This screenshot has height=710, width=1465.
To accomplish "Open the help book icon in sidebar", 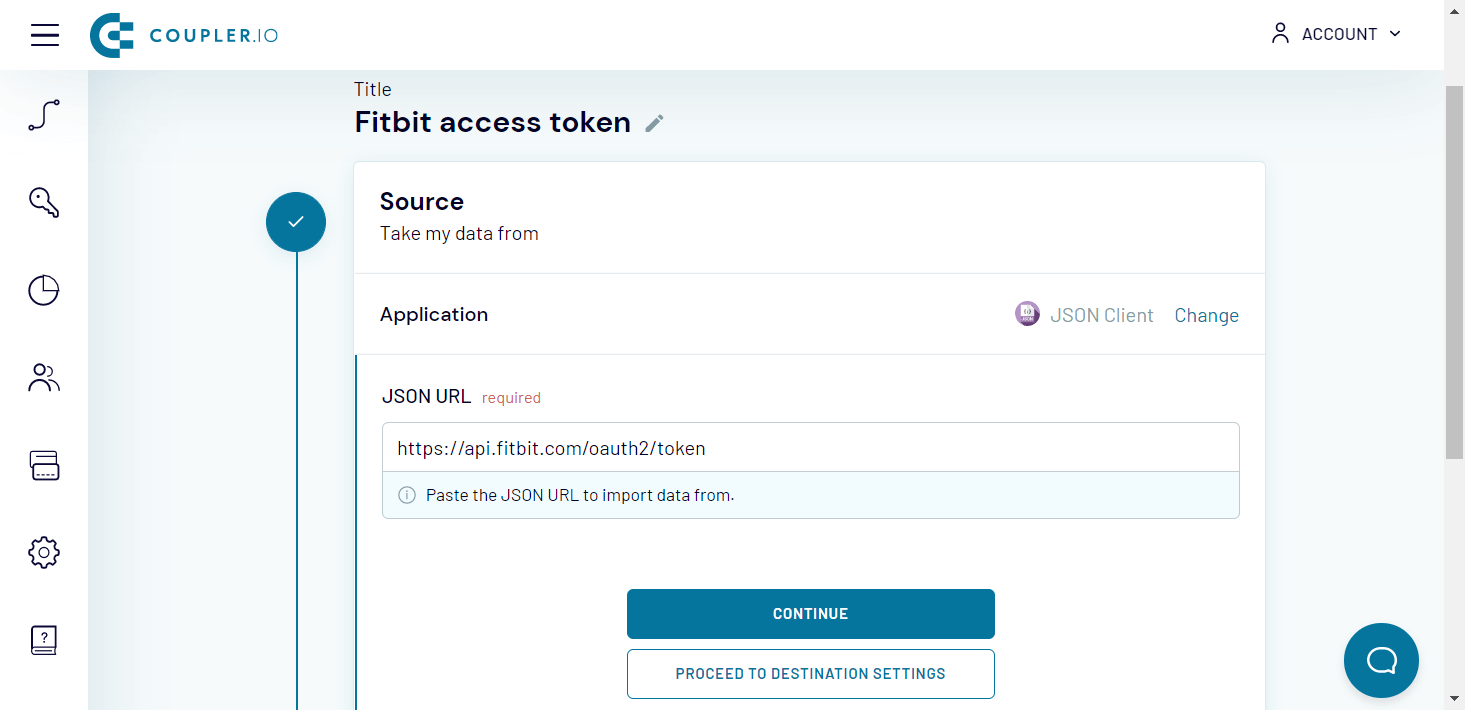I will [44, 639].
